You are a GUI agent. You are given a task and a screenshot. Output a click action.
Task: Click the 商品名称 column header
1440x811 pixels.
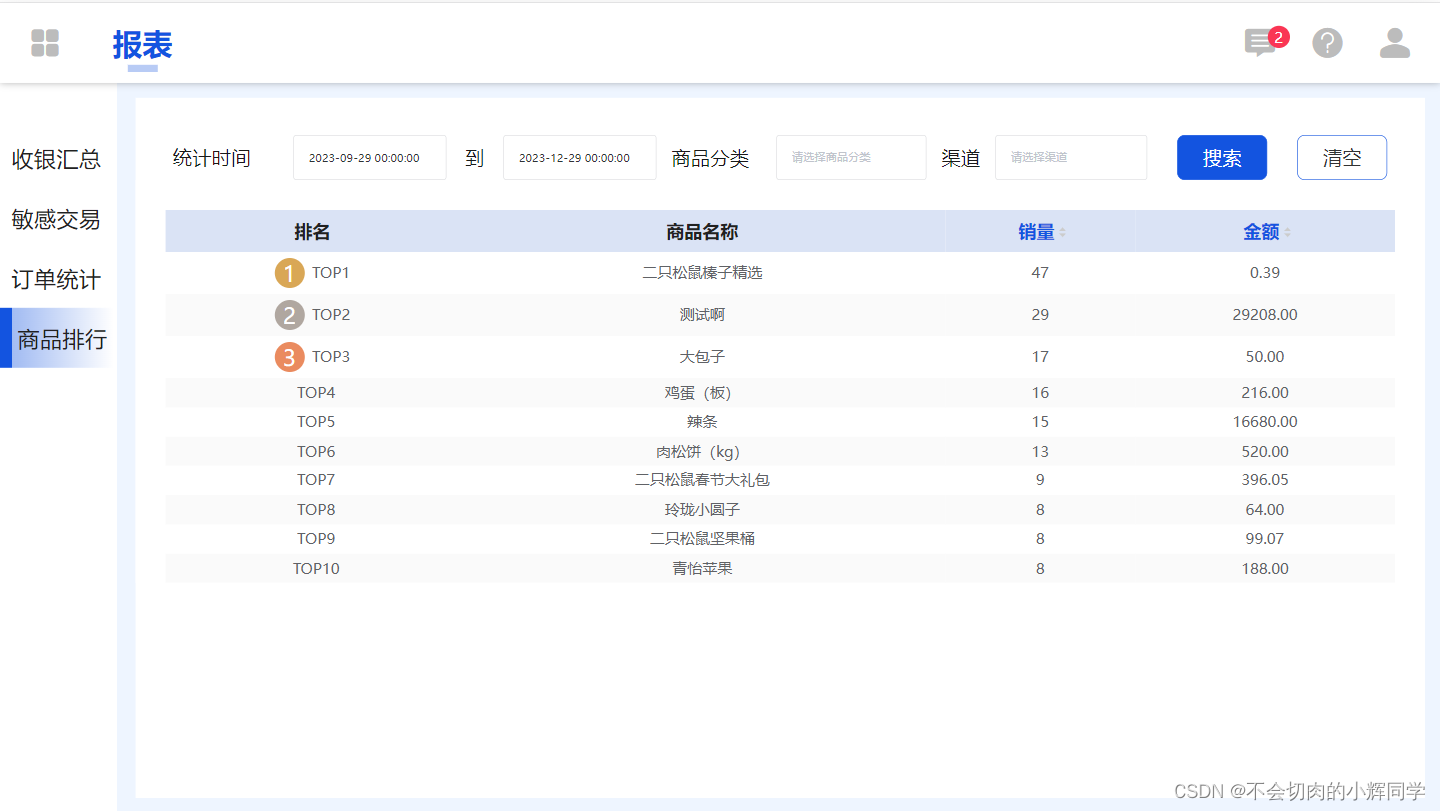click(702, 232)
